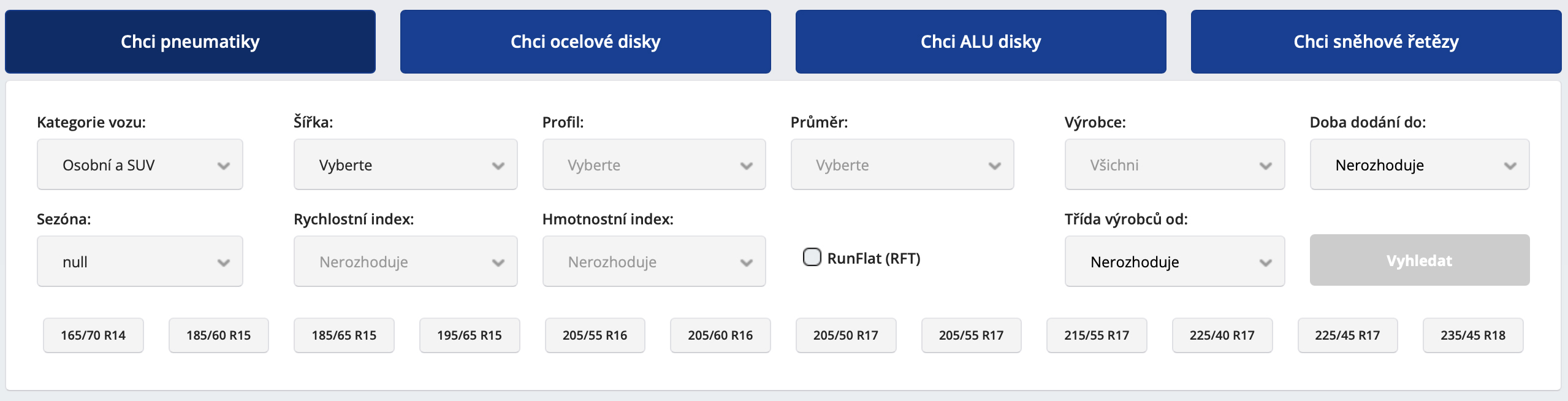Pick the 165/70 R14 size shortcut
Image resolution: width=1568 pixels, height=401 pixels.
pyautogui.click(x=93, y=335)
